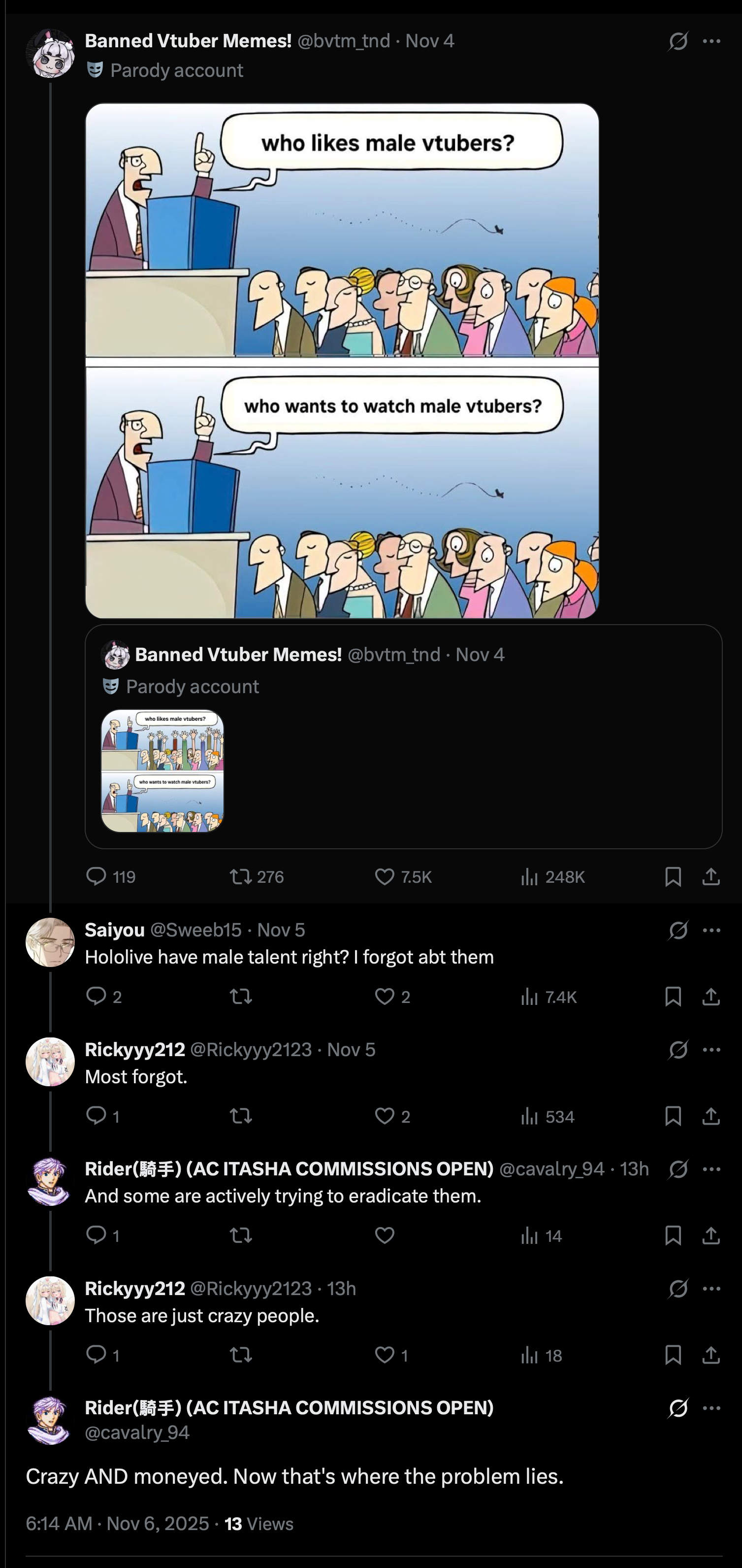This screenshot has width=742, height=1568.
Task: Open Rickyyy212's avatar on "Most forgot." reply
Action: tap(50, 1062)
